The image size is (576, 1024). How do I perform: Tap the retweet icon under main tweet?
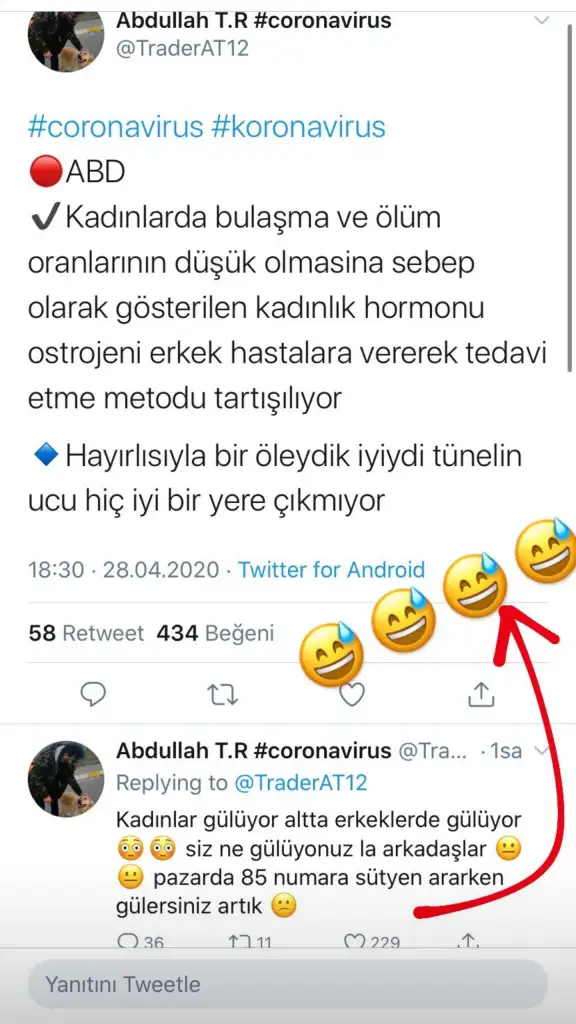(x=223, y=695)
